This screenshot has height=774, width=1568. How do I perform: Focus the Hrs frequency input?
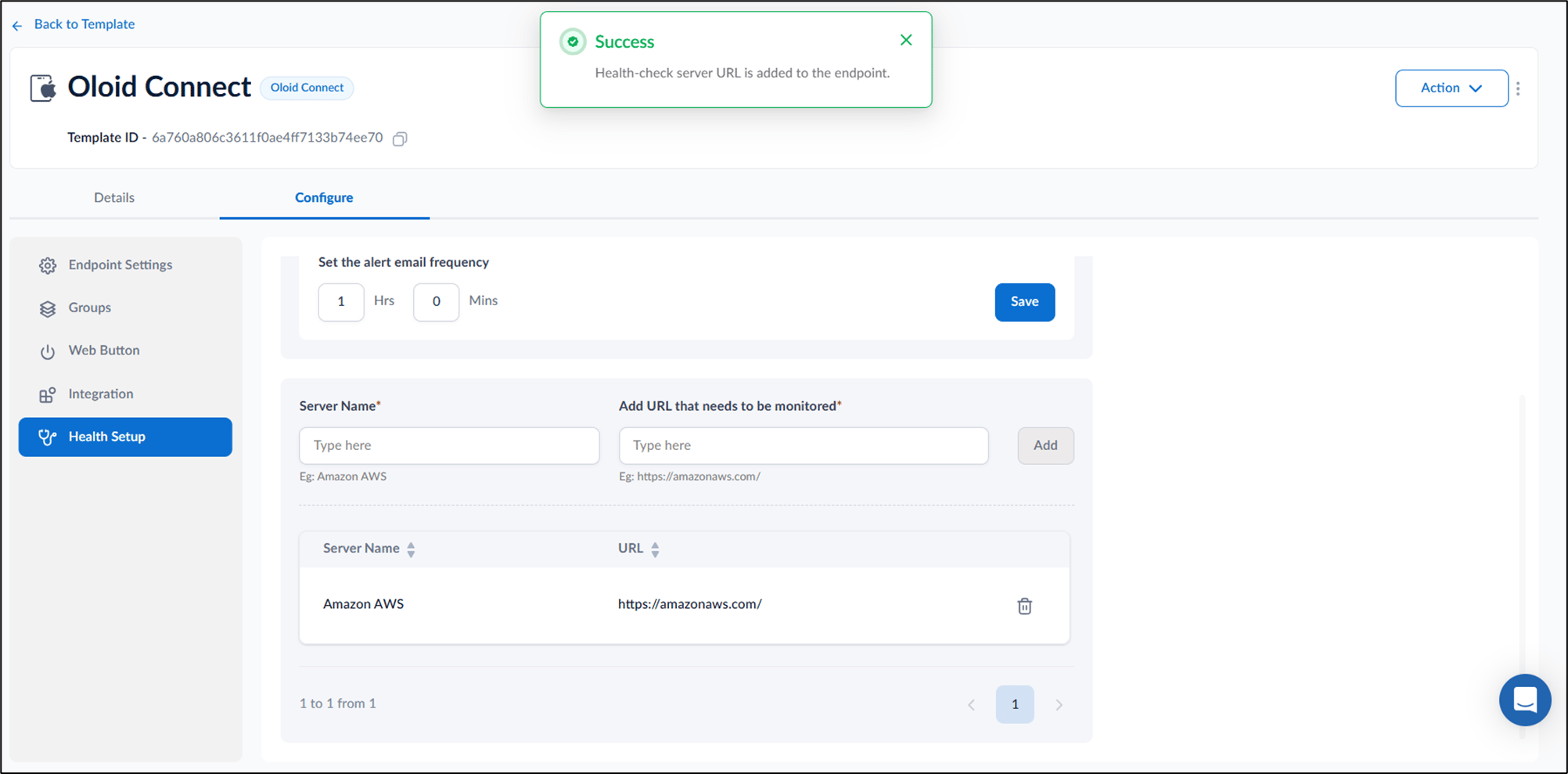[x=341, y=302]
